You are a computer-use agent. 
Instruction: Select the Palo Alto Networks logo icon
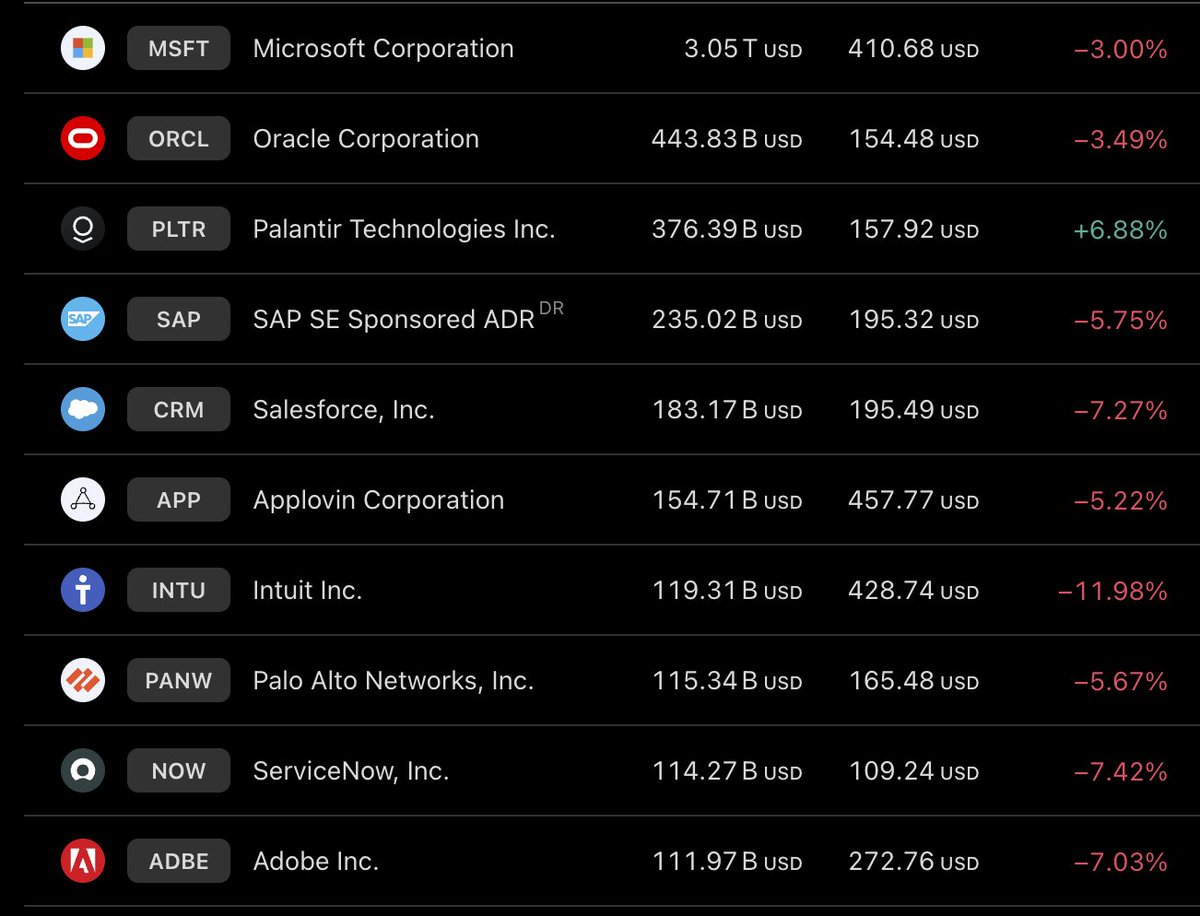[x=83, y=680]
